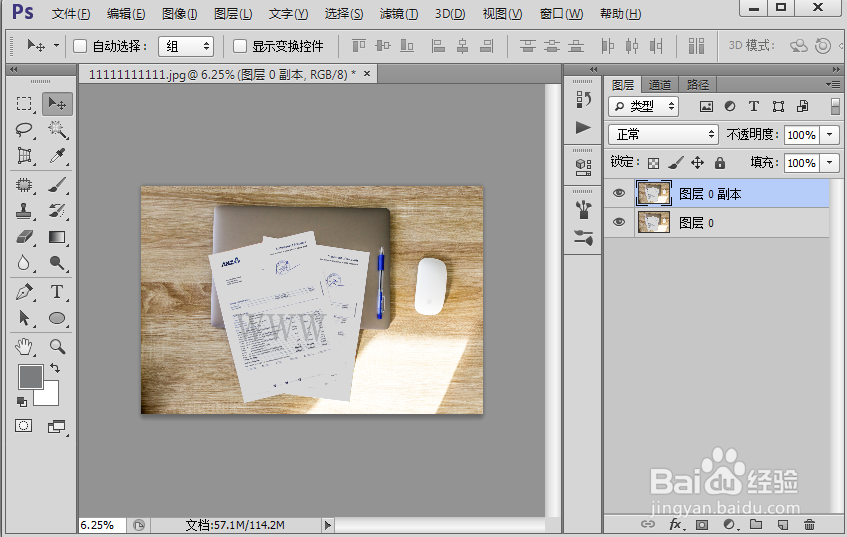Open the 组 auto-select dropdown
Viewport: 847px width, 537px height.
[x=186, y=46]
